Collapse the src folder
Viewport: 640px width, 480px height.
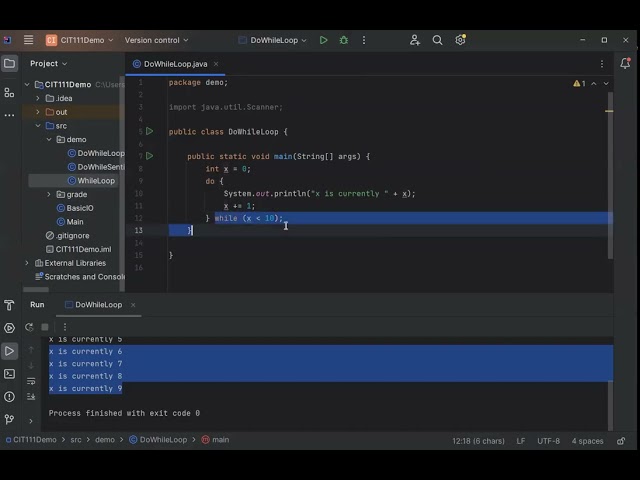(x=38, y=126)
